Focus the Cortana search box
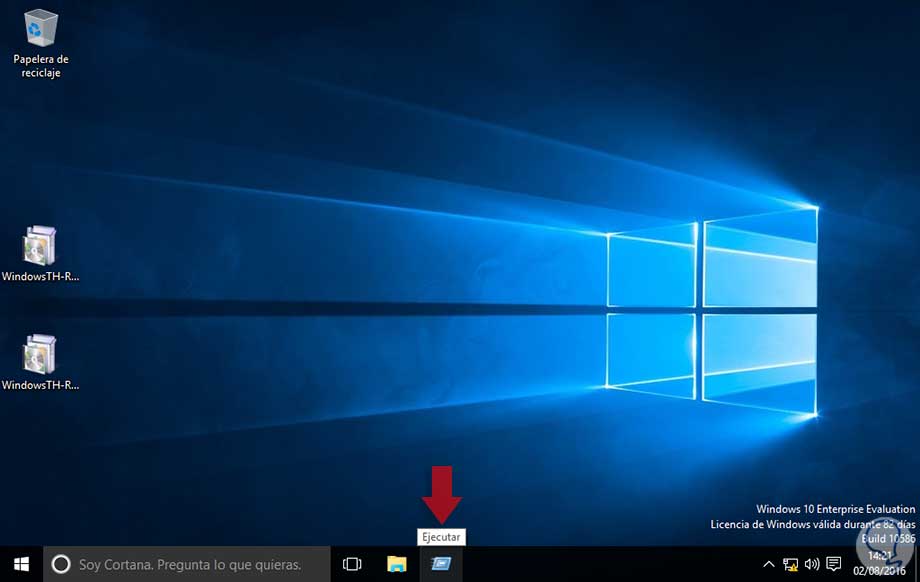920x582 pixels. coord(187,564)
